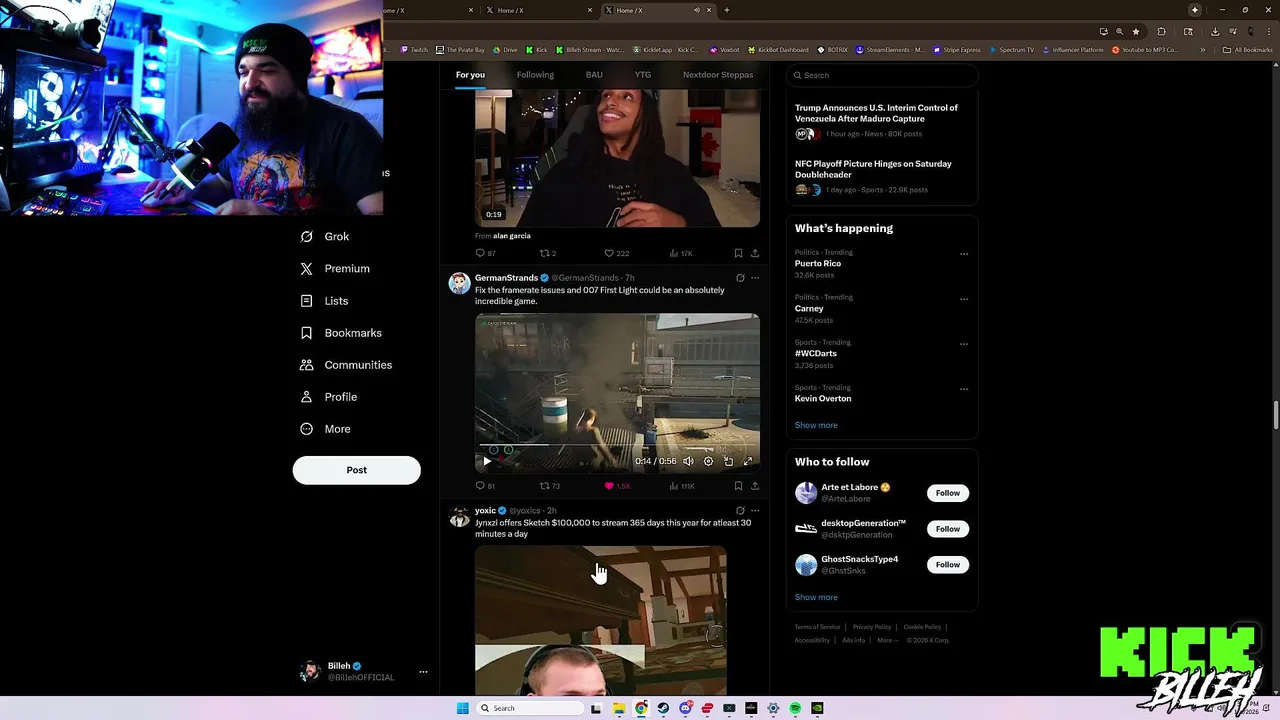Bookmark the GermanStrands post
This screenshot has height=720, width=1280.
(x=738, y=486)
